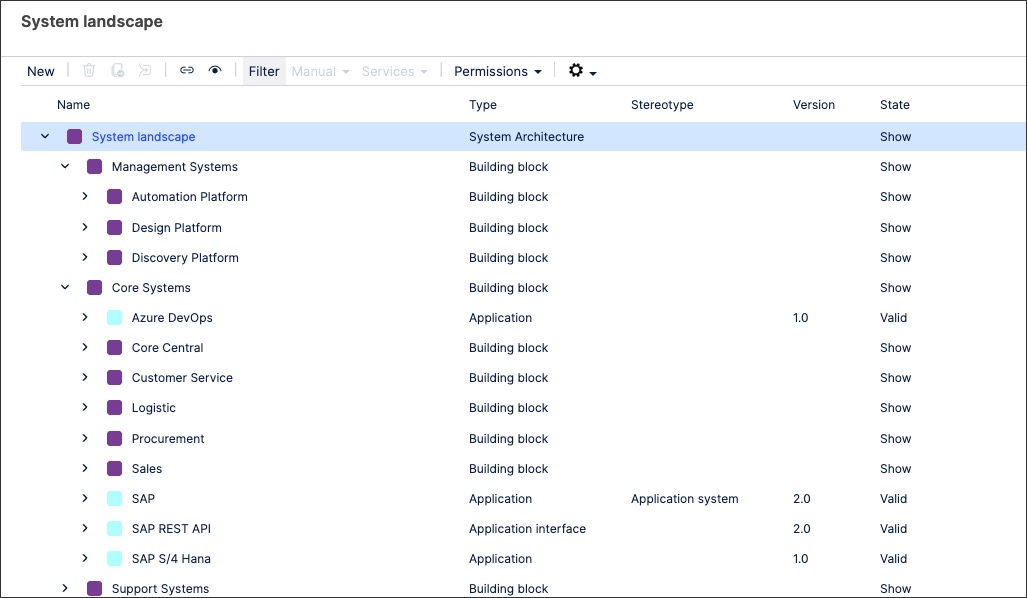
Task: Click the purple icon of System landscape
Action: click(75, 136)
